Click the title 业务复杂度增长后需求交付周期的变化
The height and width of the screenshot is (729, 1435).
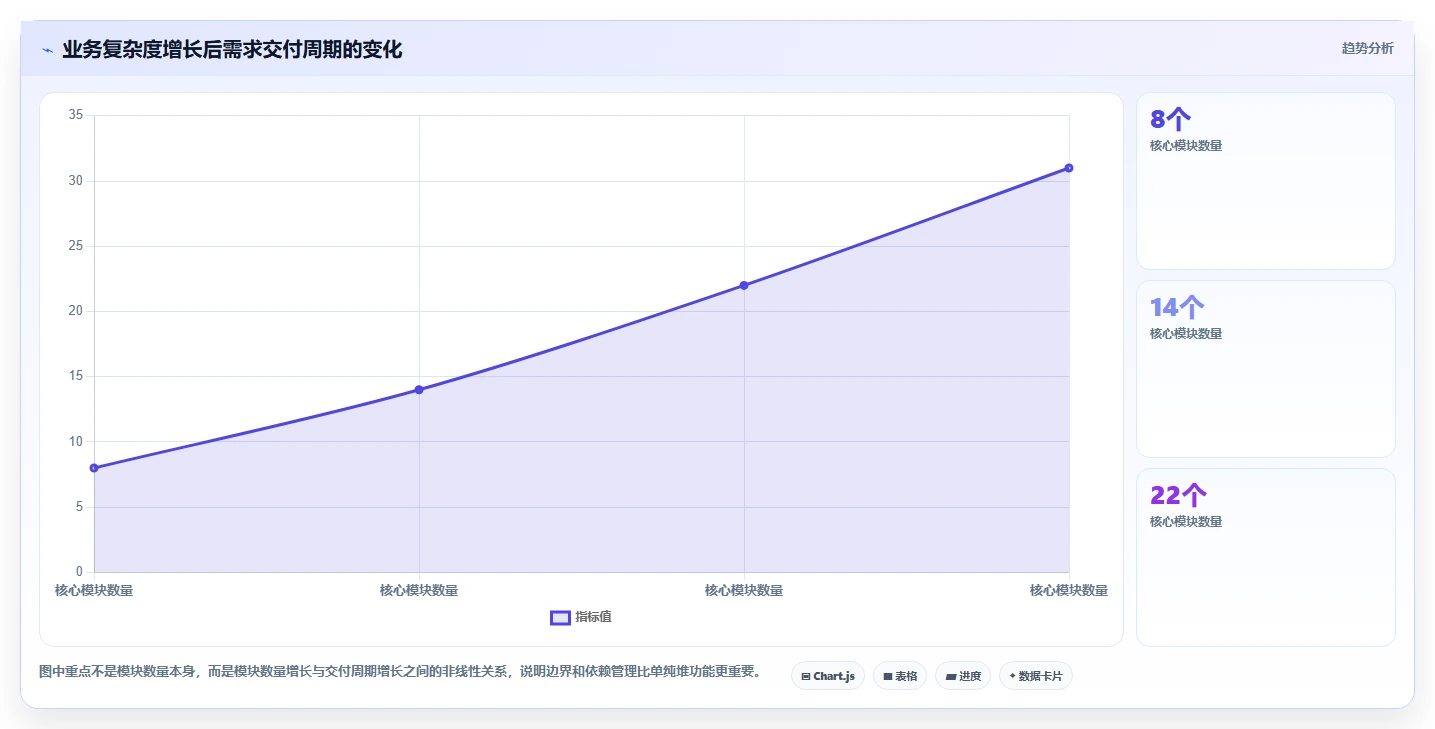pos(232,49)
